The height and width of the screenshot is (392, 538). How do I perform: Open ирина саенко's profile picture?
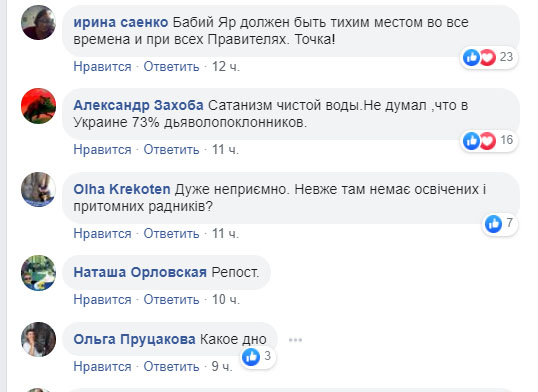pos(38,23)
